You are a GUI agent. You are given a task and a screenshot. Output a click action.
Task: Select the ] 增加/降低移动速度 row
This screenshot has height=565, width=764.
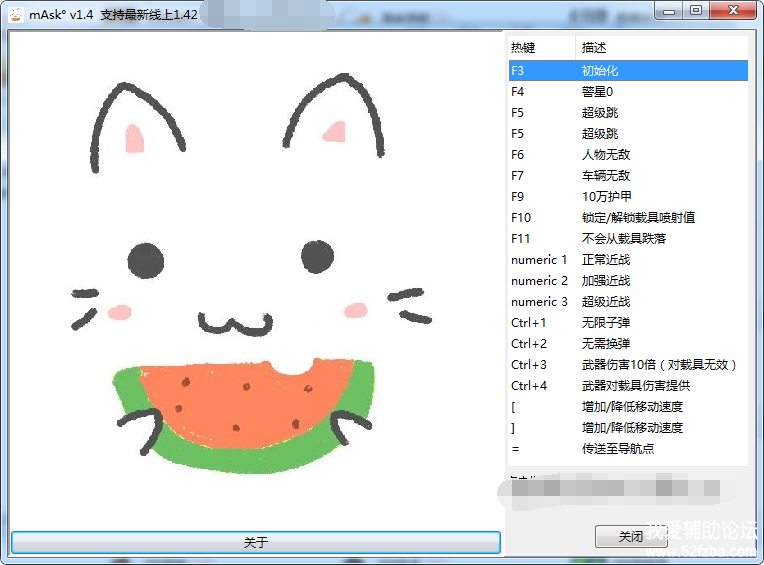[628, 427]
